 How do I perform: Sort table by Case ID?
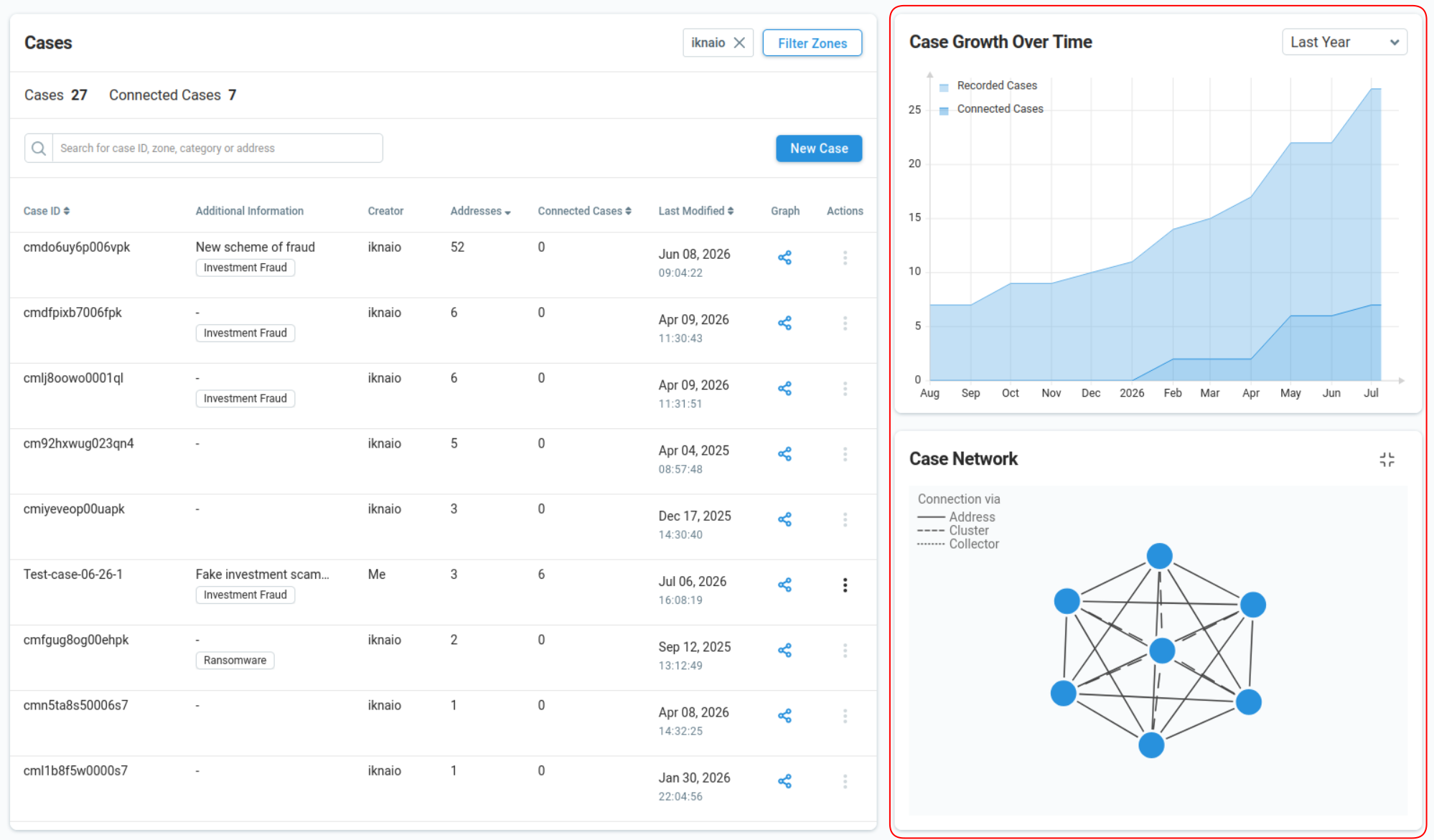(47, 211)
